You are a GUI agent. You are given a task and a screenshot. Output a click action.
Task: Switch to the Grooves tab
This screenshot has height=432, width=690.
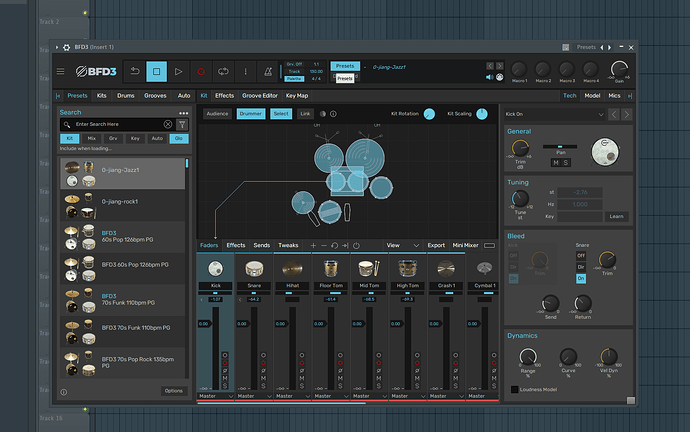click(155, 96)
